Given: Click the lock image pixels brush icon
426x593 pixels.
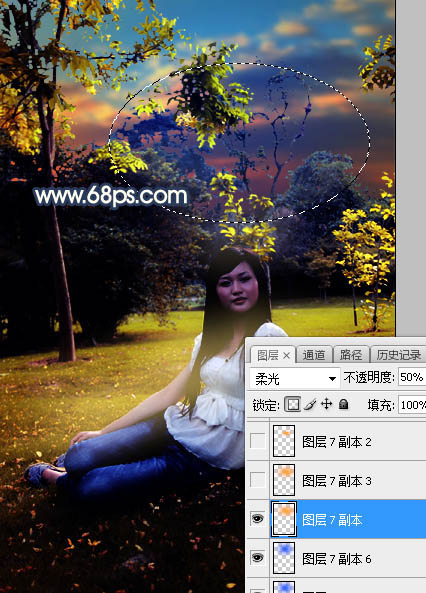Looking at the screenshot, I should pos(310,404).
